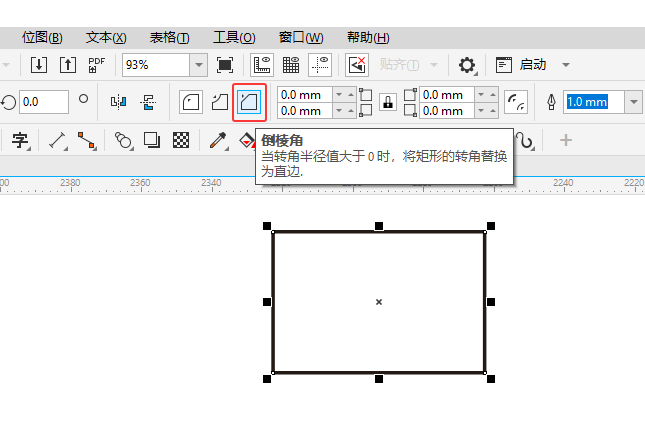Open the options gear icon
This screenshot has height=443, width=645.
pos(467,65)
